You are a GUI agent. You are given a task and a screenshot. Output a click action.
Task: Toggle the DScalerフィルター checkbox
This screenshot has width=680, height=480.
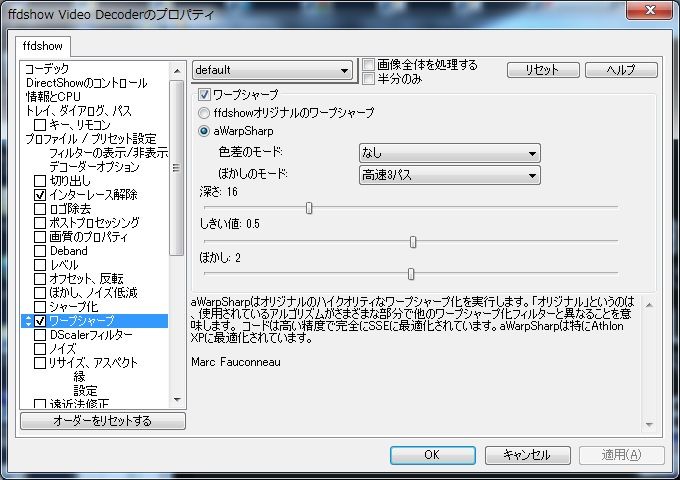[40, 335]
